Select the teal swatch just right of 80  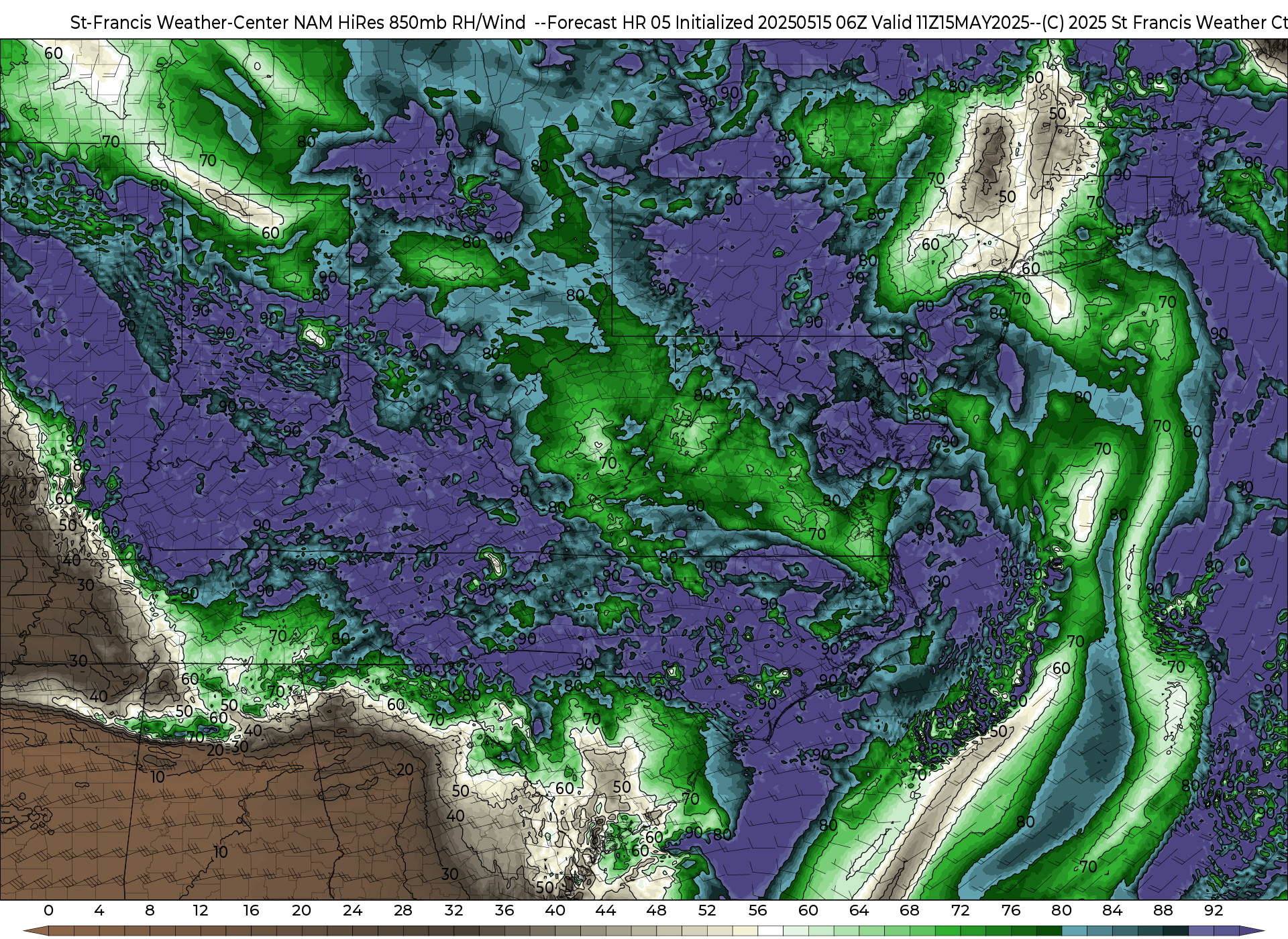point(1074,931)
